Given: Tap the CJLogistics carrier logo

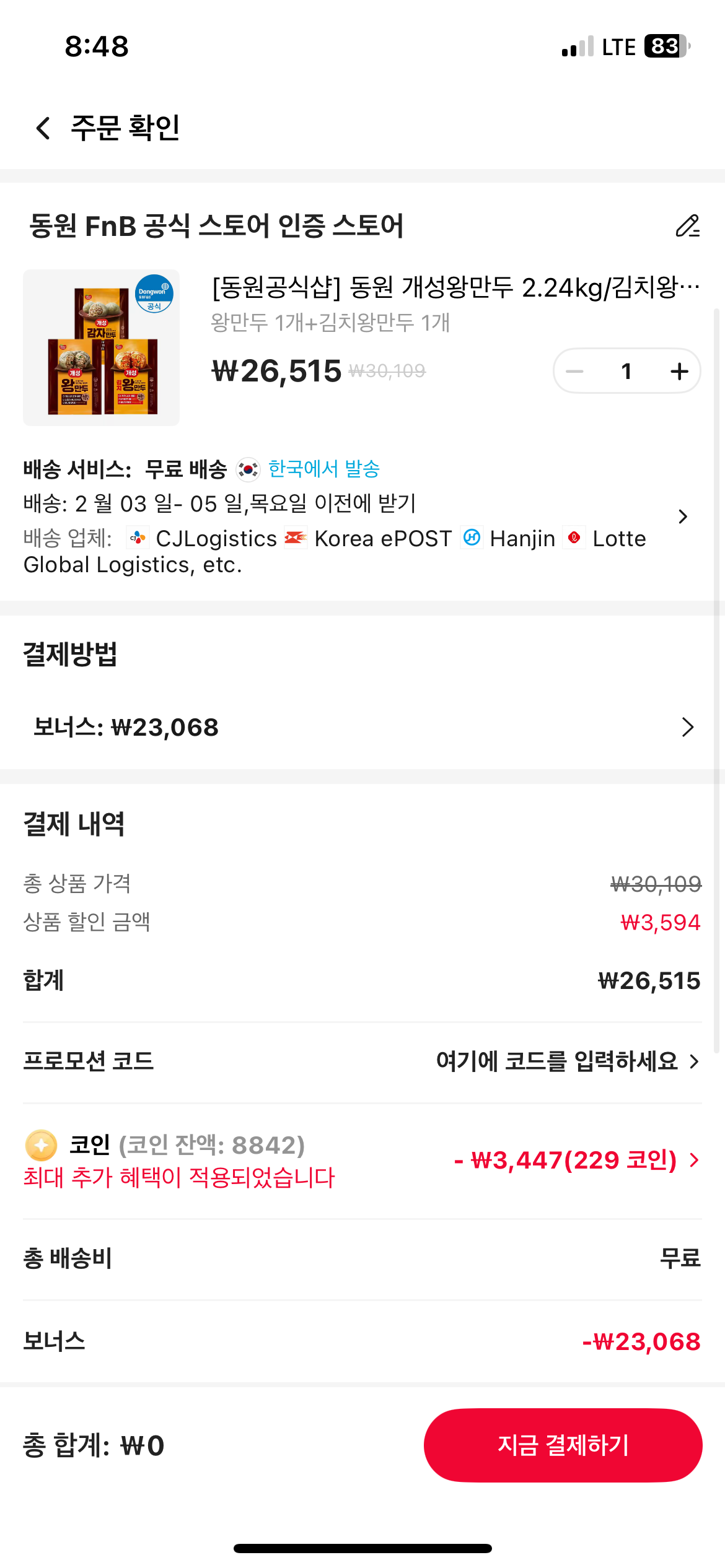Looking at the screenshot, I should pos(138,538).
